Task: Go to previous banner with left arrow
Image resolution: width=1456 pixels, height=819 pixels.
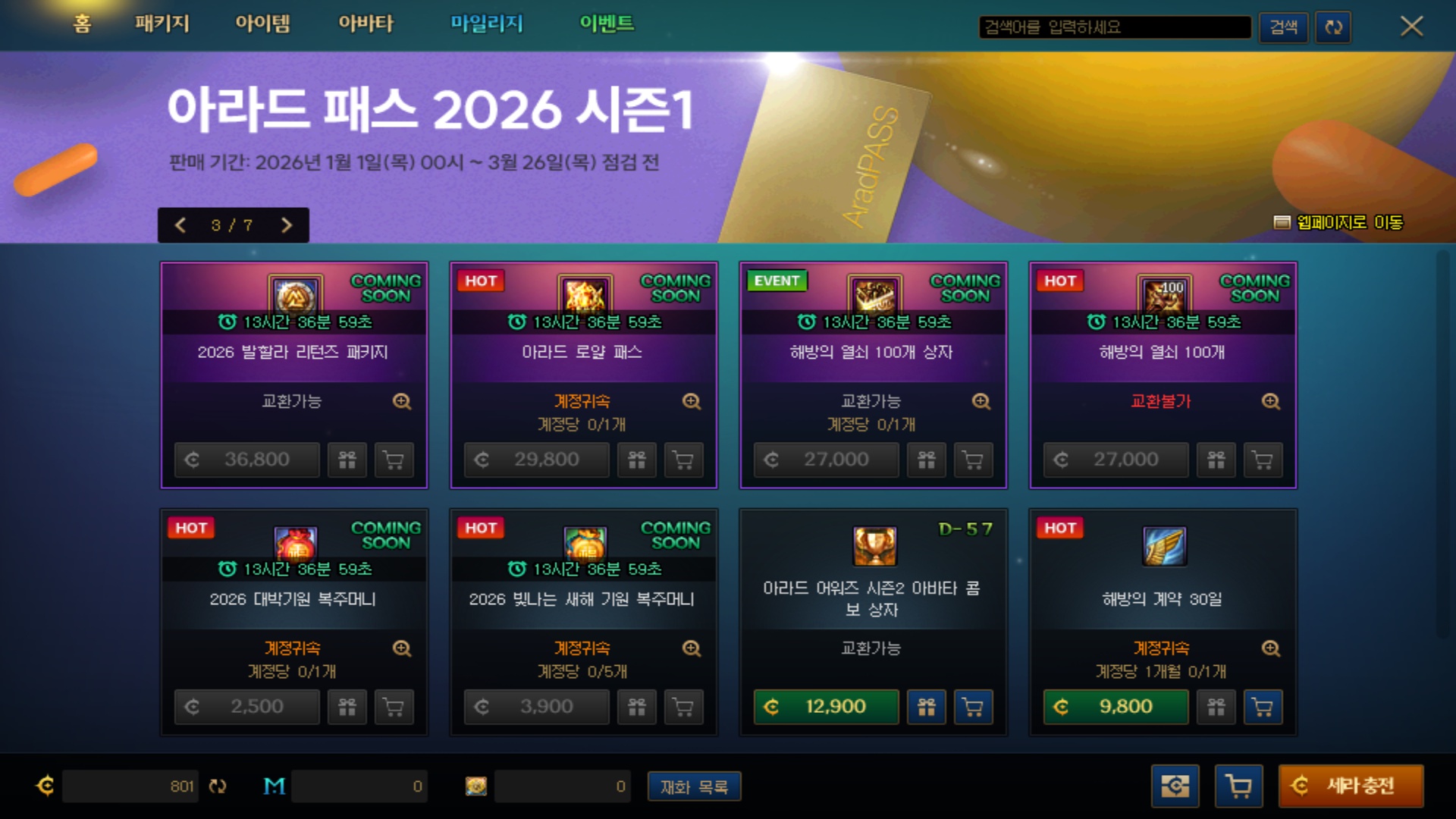Action: tap(180, 225)
